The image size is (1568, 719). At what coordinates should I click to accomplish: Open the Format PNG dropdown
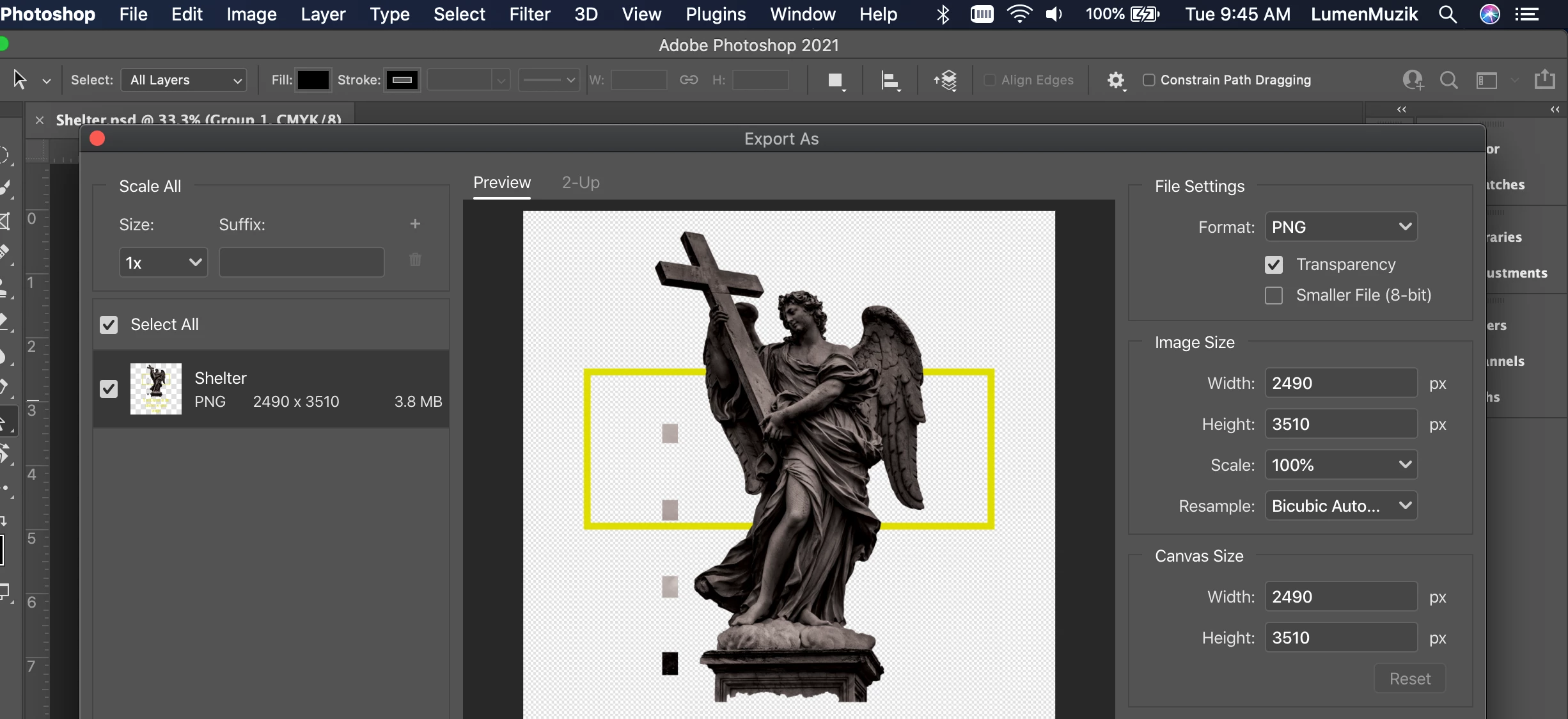(1340, 227)
